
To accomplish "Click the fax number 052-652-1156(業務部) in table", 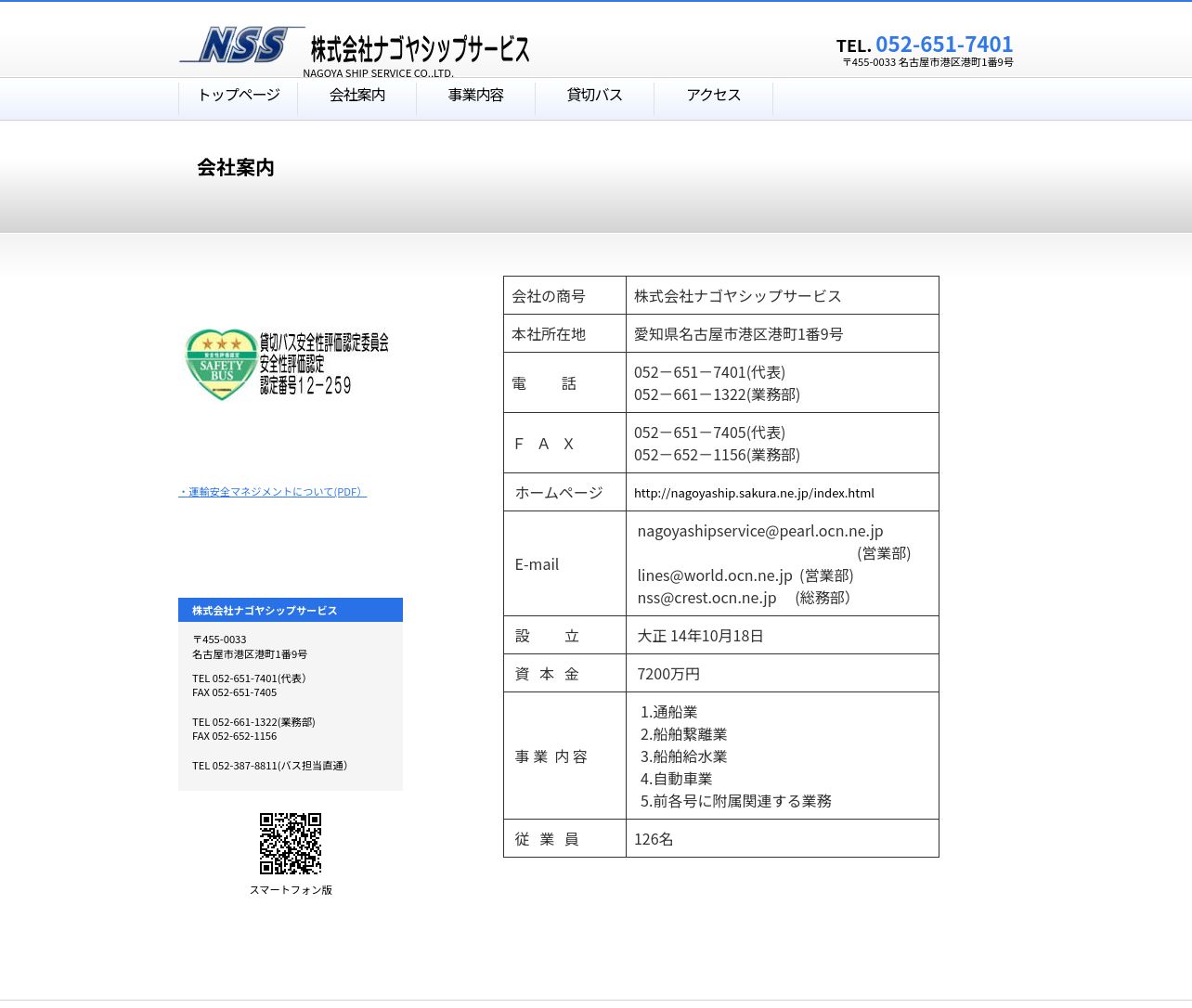I will (718, 455).
